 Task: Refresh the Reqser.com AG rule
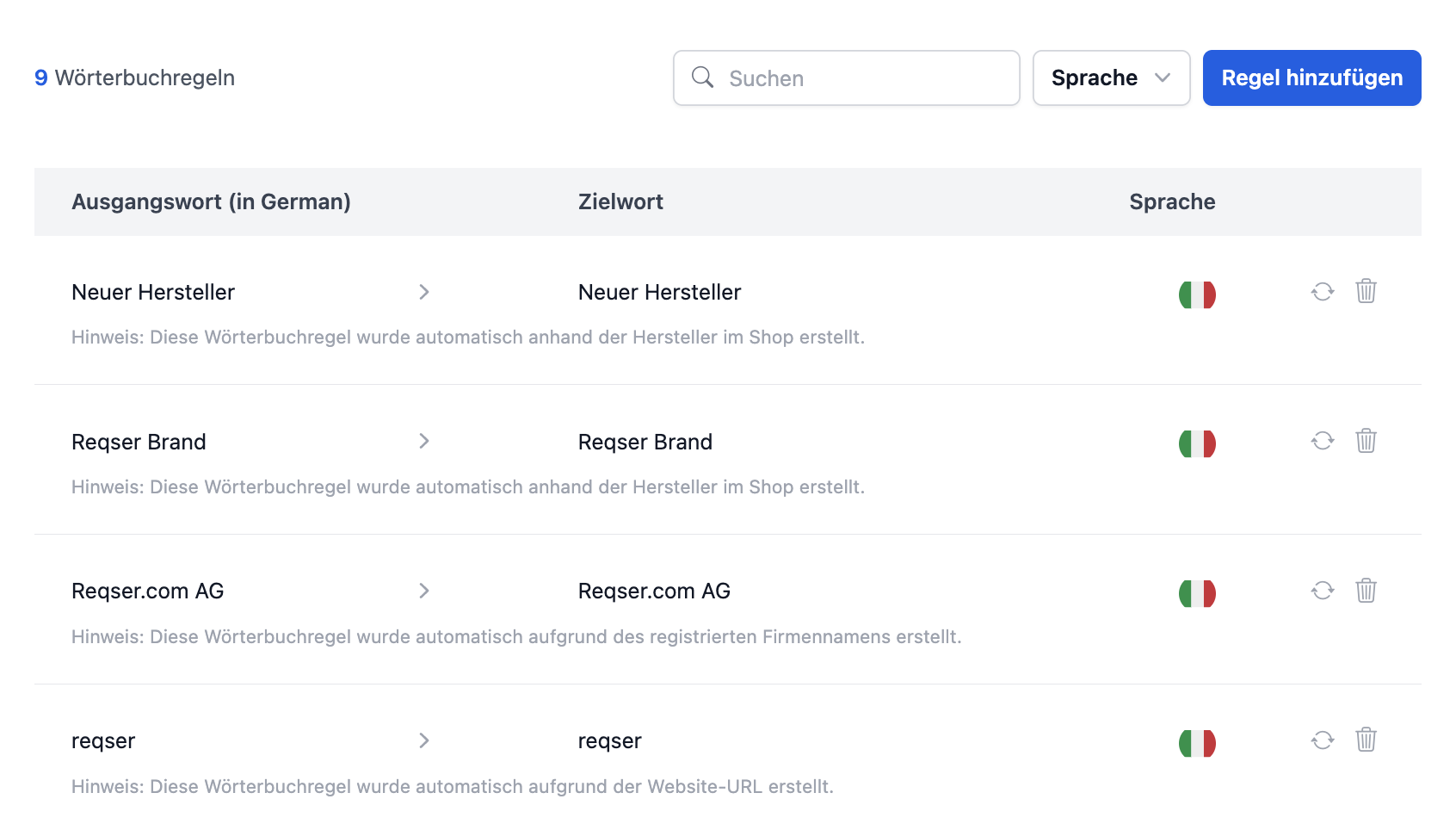pyautogui.click(x=1322, y=591)
